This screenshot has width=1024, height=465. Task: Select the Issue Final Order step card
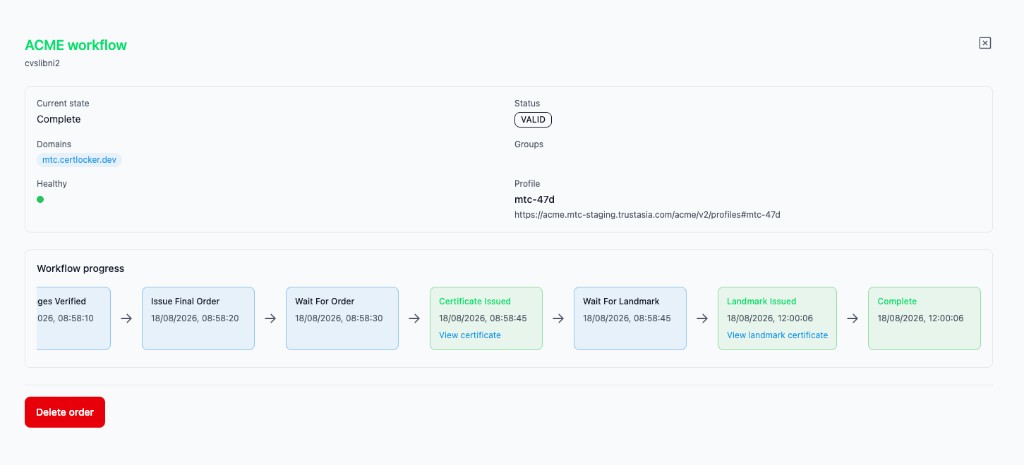coord(199,318)
